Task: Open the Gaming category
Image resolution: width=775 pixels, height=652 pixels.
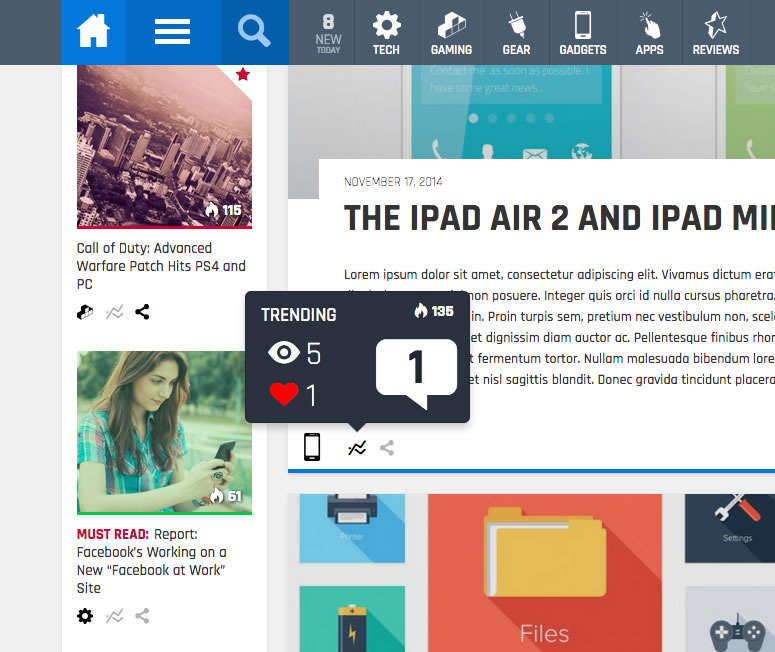Action: click(x=451, y=33)
